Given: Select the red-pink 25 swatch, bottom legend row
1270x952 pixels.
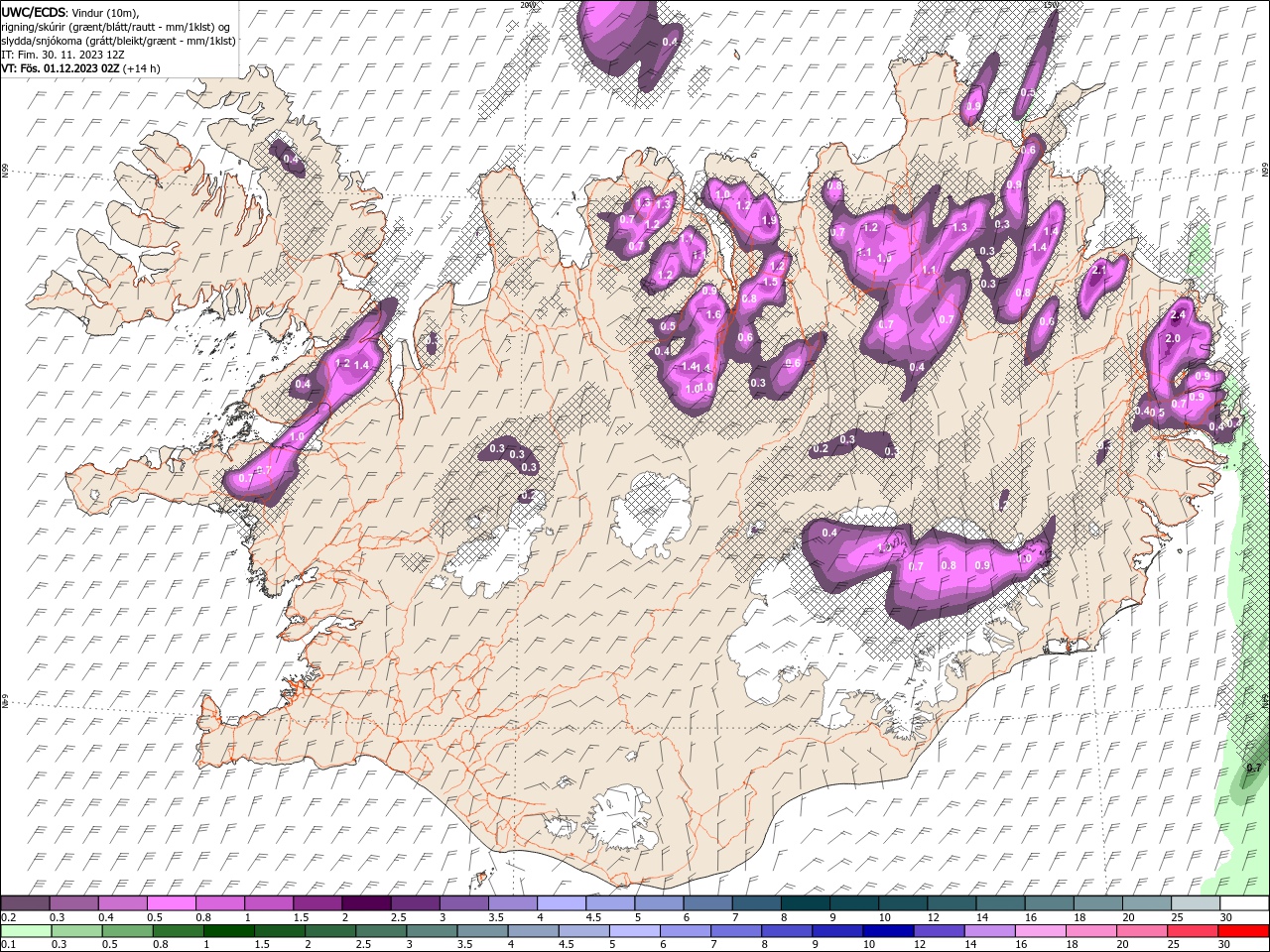Looking at the screenshot, I should pos(1193,931).
